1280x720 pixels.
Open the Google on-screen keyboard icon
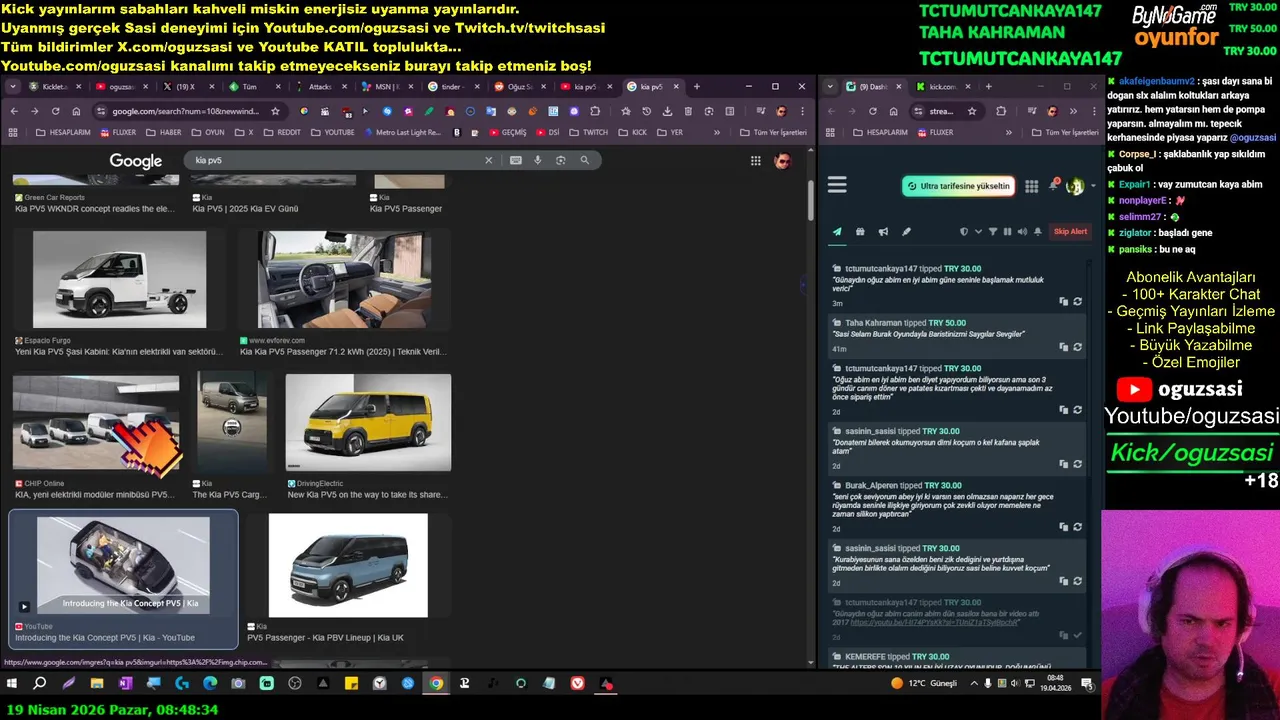pos(515,160)
